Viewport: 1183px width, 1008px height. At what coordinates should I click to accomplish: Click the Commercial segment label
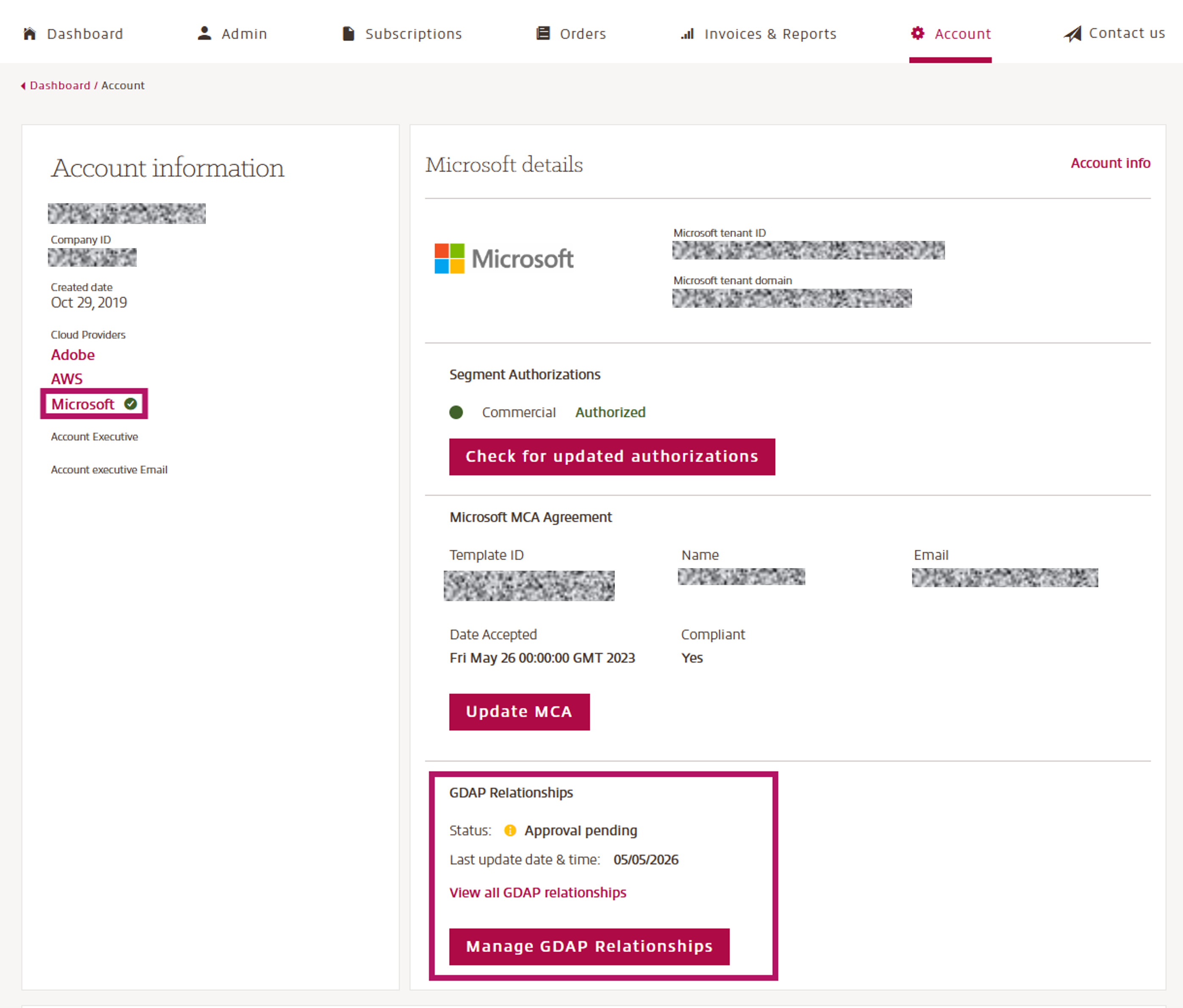(518, 412)
